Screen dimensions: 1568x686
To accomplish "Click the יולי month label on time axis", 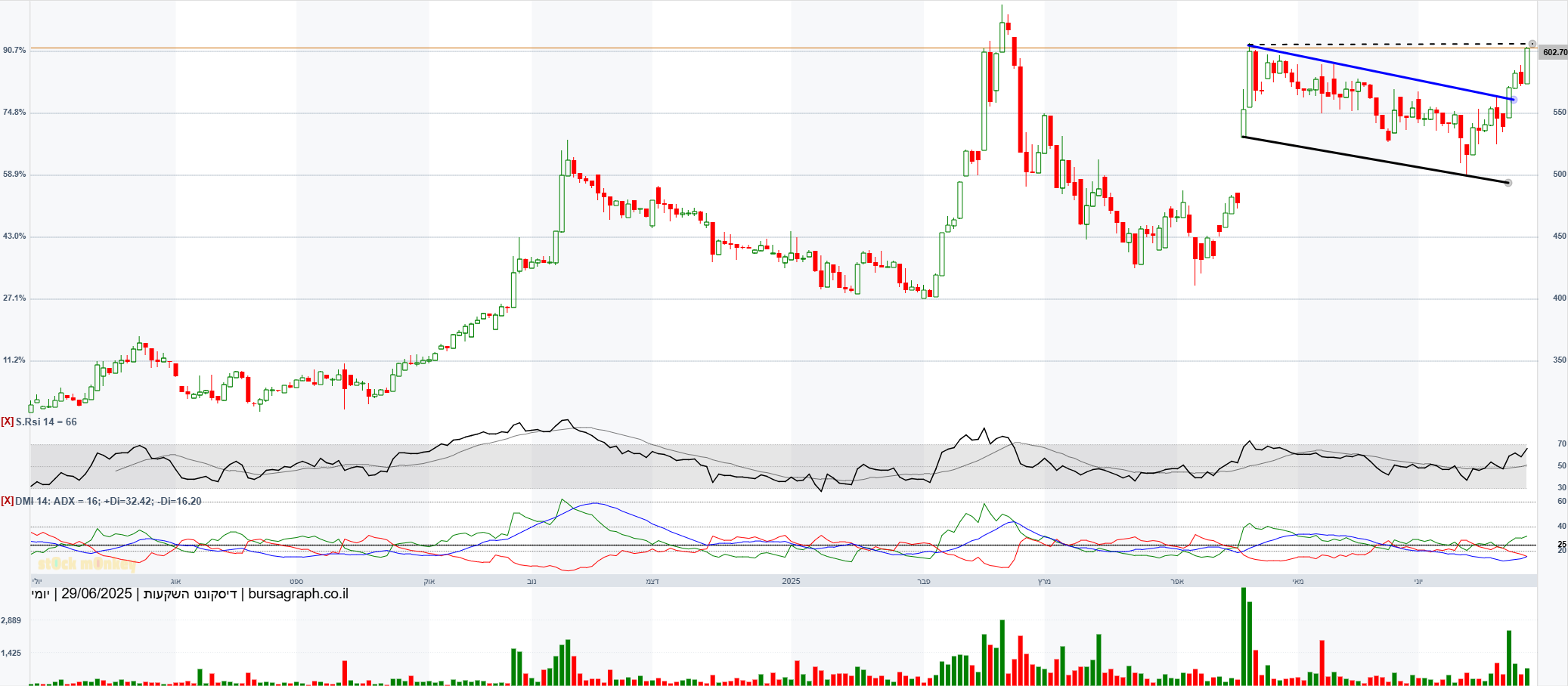I will pyautogui.click(x=36, y=581).
